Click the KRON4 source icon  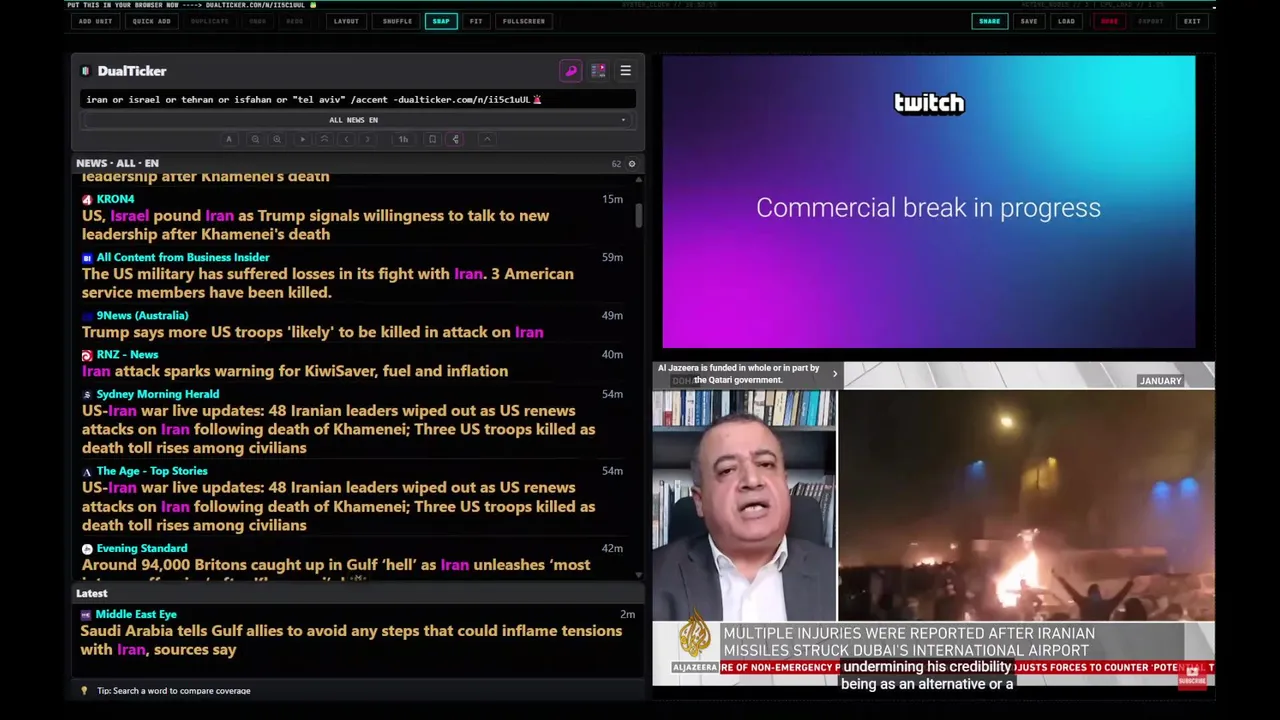87,199
